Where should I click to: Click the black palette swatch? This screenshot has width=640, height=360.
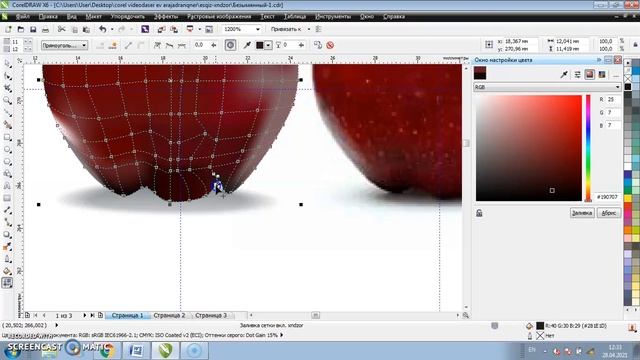coord(628,87)
